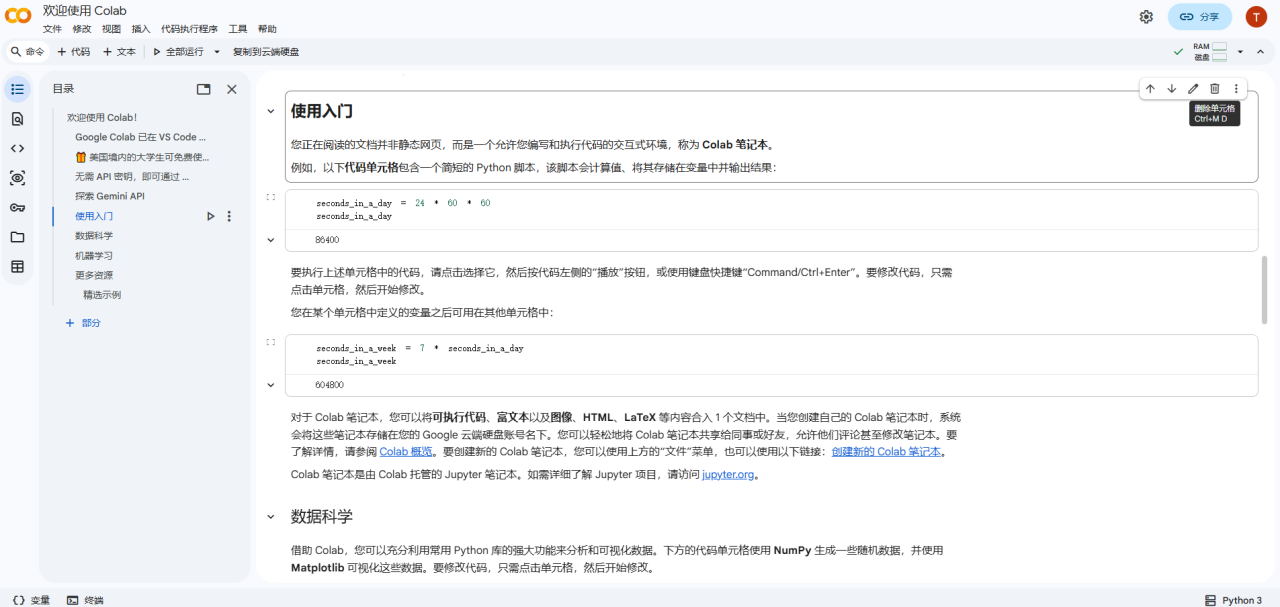Open the 变量 variables inspector

31,599
